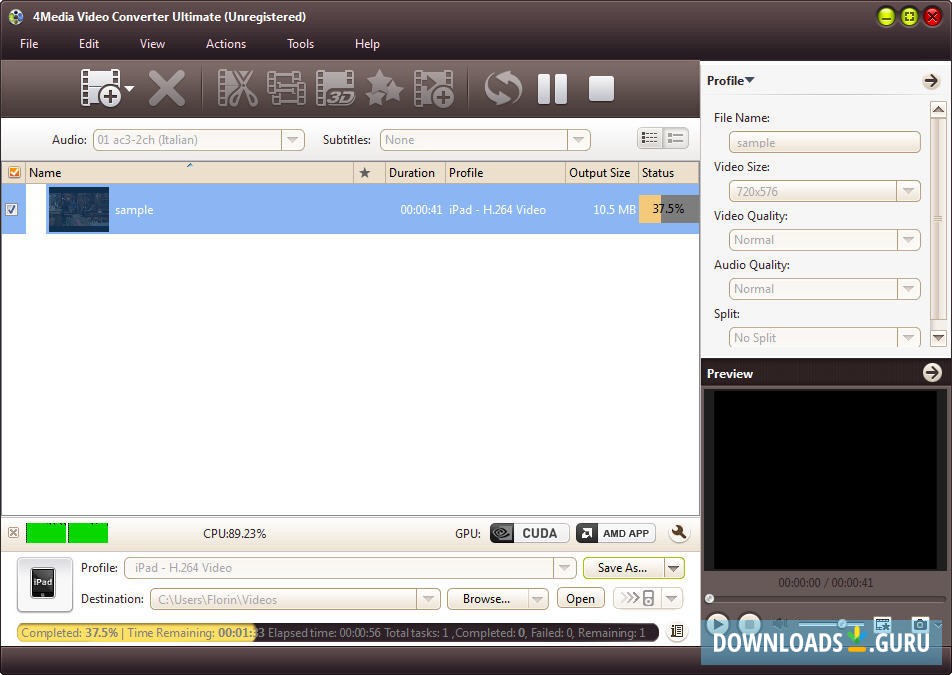Click the Add Output Profile icon
Image resolution: width=952 pixels, height=675 pixels.
click(x=434, y=89)
